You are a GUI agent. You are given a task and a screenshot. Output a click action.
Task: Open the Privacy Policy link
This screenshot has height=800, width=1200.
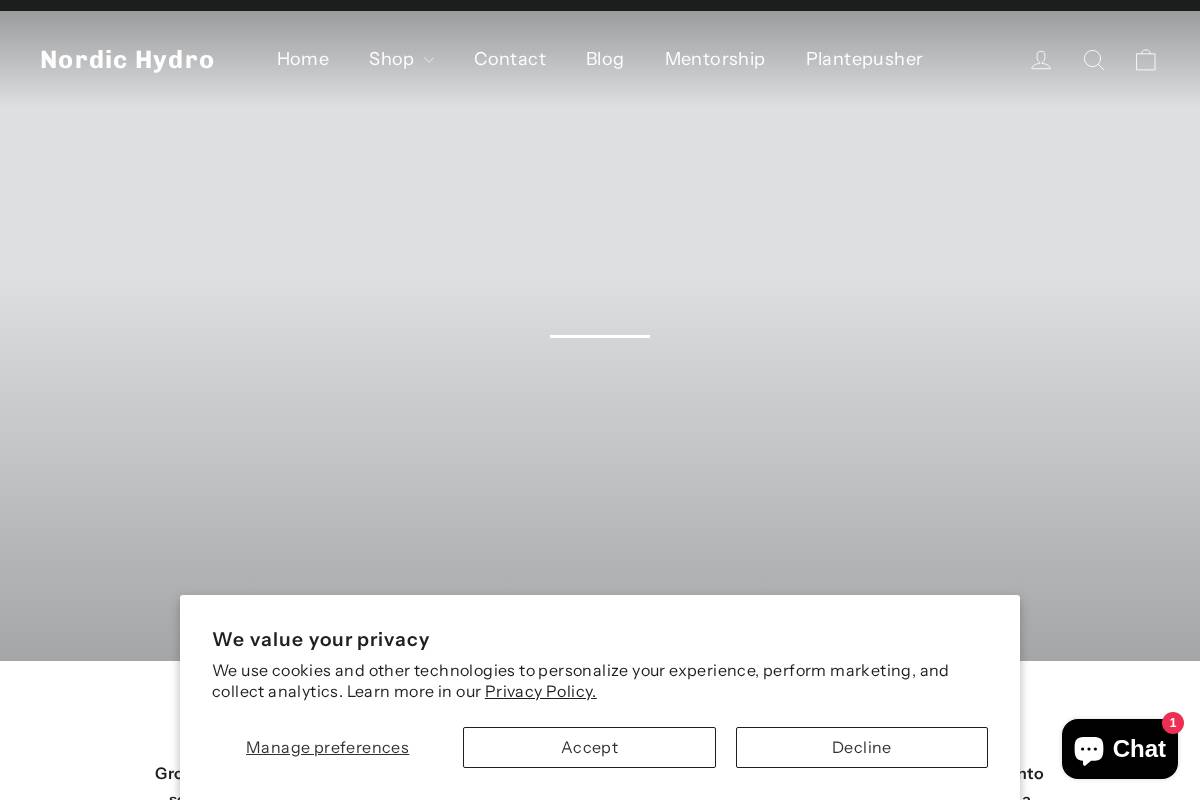click(x=540, y=691)
